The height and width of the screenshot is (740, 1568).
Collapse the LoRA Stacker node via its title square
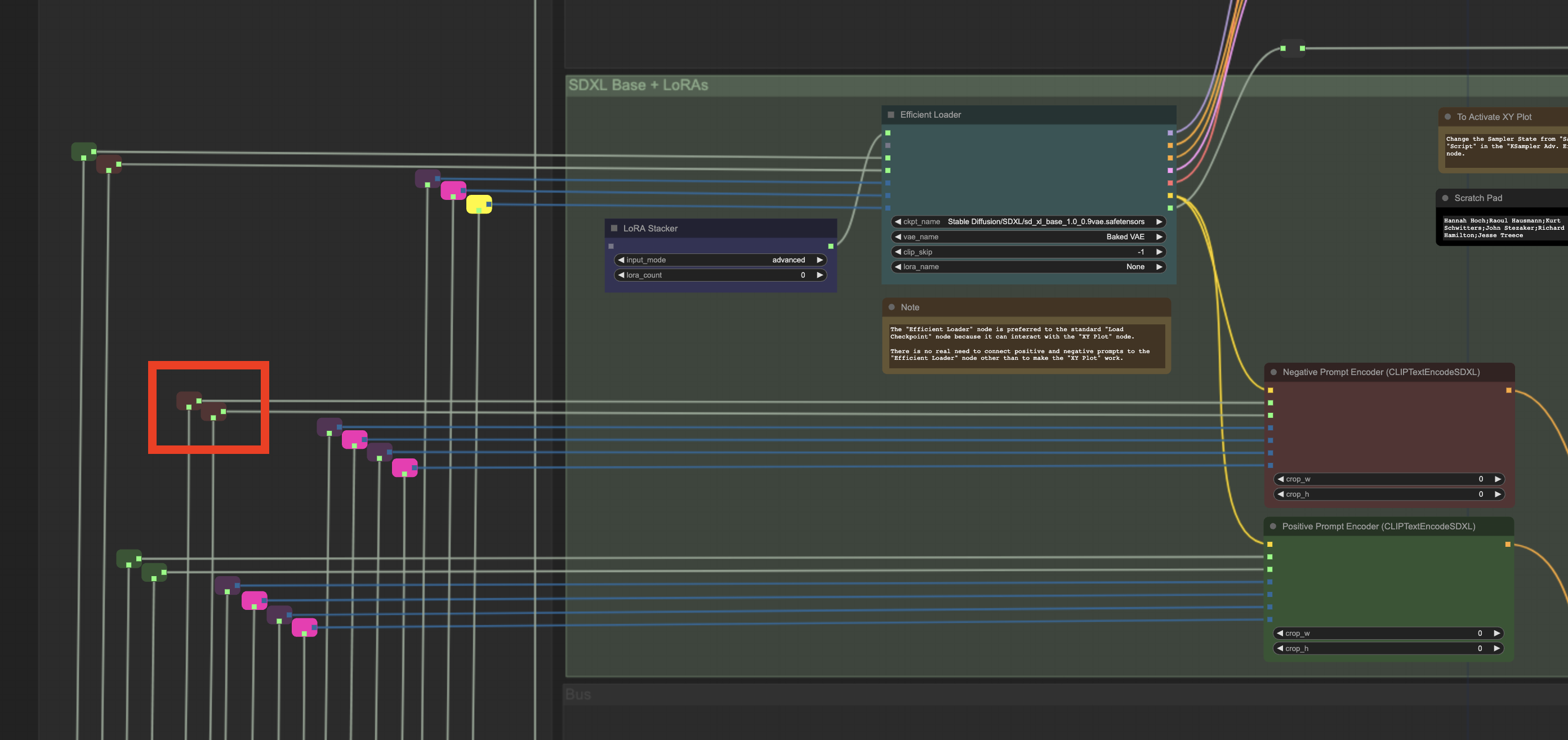coord(613,228)
